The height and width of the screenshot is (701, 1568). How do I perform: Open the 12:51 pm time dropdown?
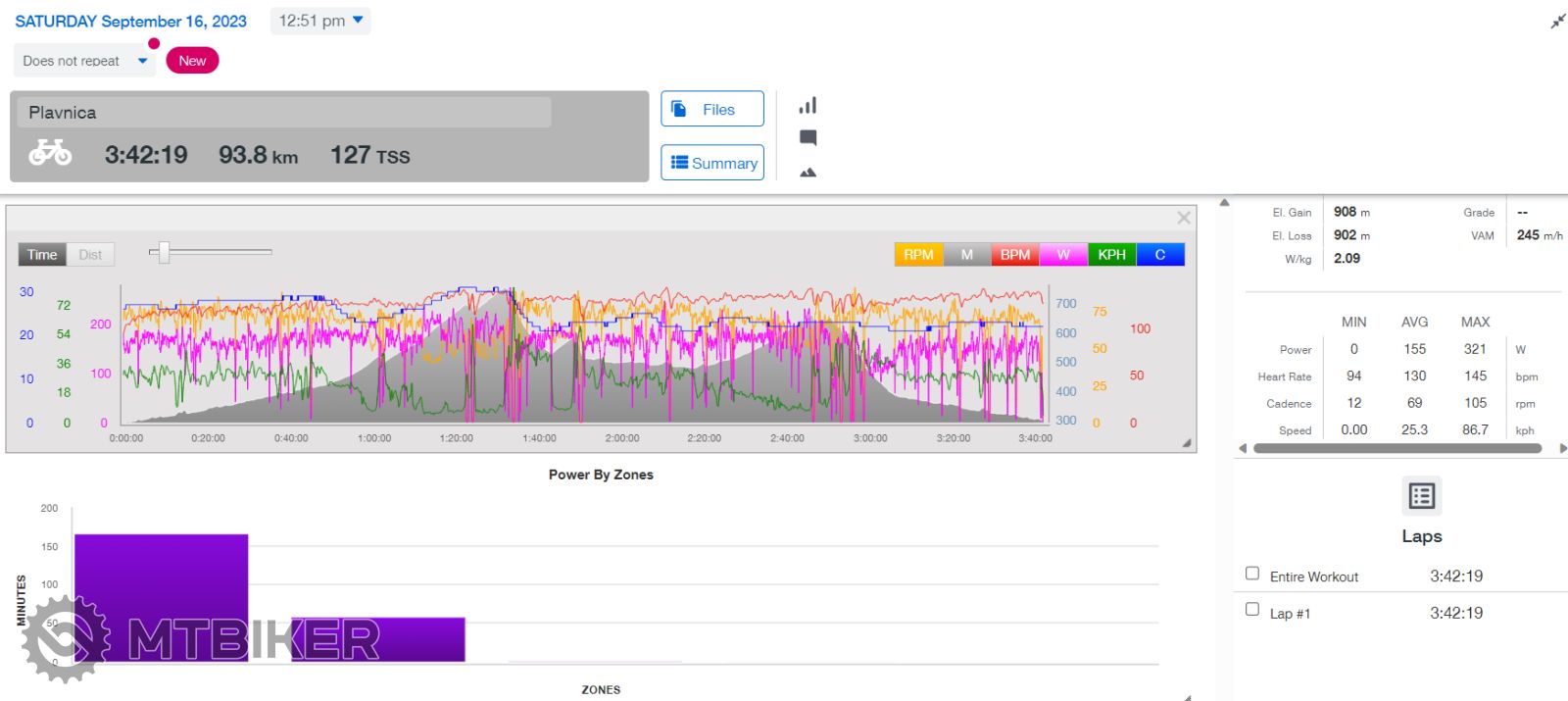[x=320, y=21]
